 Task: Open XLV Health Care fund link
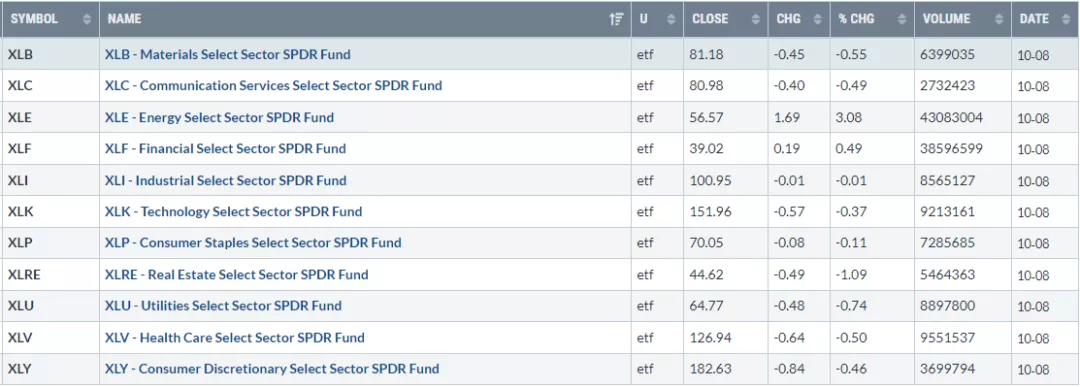pos(235,337)
